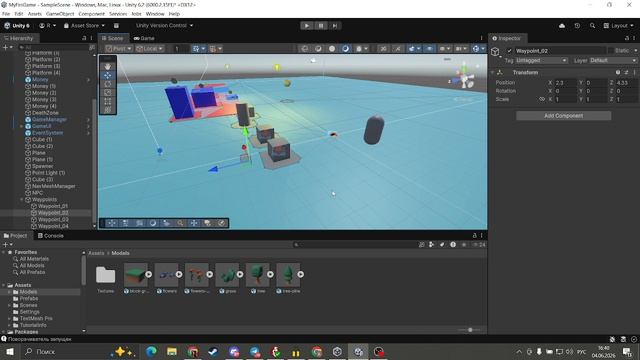Open Transform component help icon
The height and width of the screenshot is (360, 640).
(618, 72)
